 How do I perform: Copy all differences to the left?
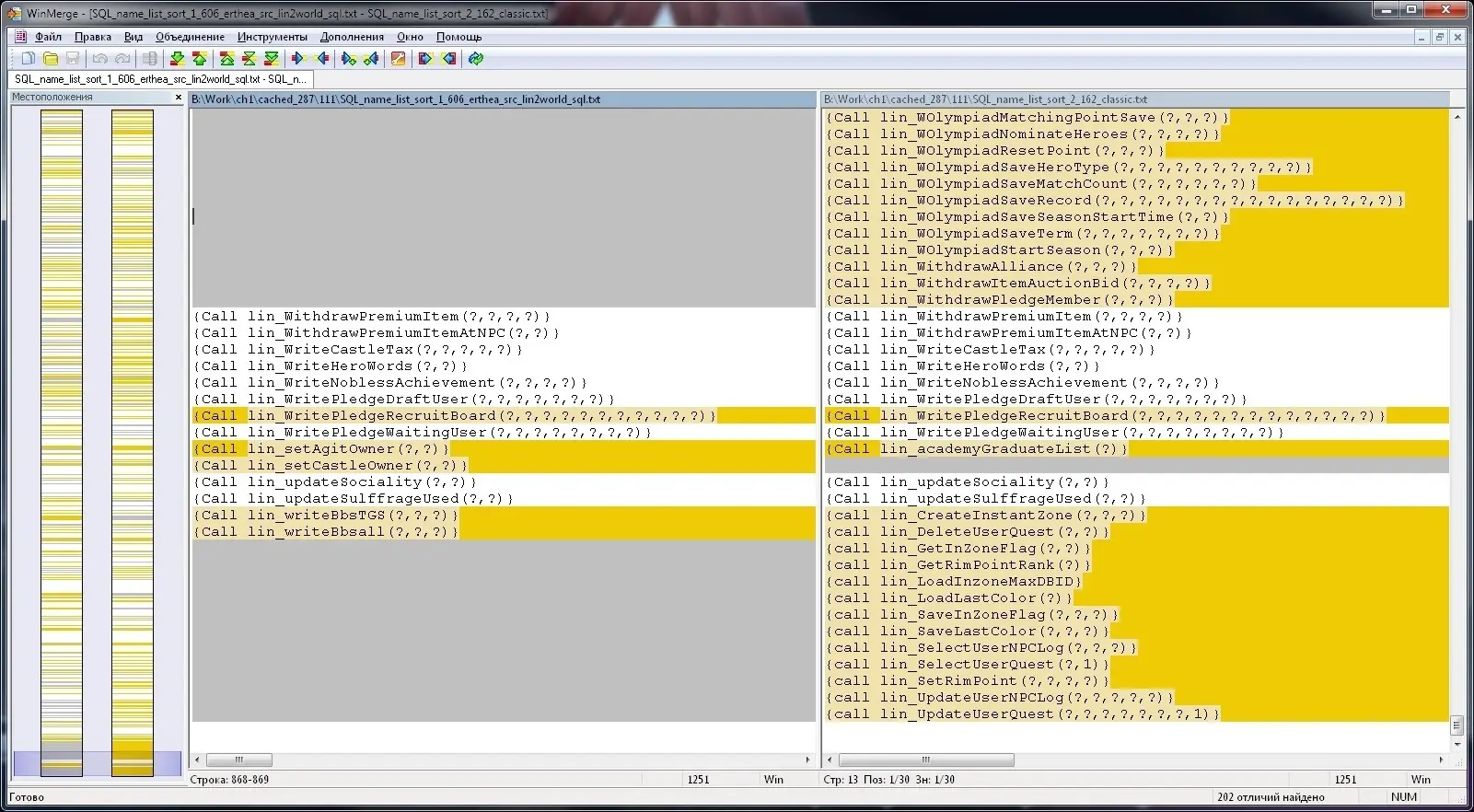click(448, 59)
